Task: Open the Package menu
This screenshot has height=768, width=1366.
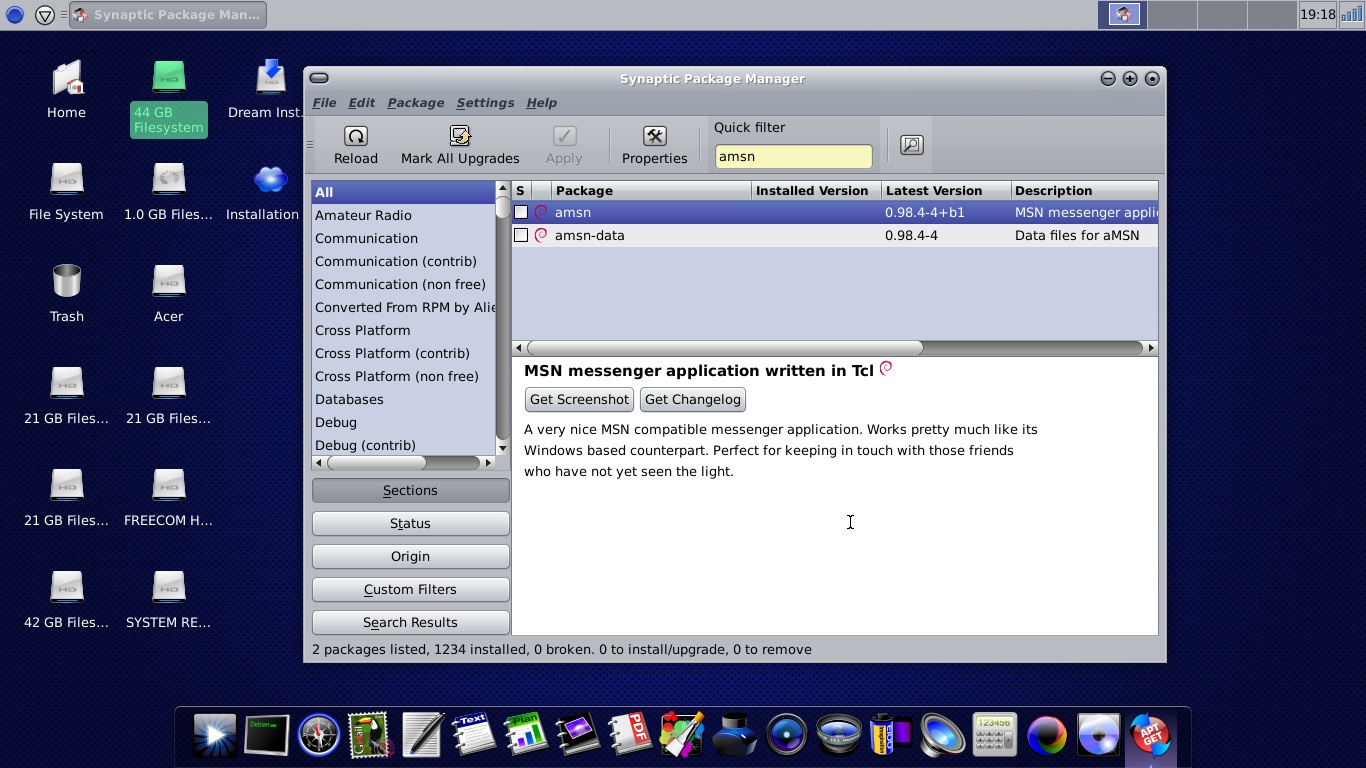Action: point(415,103)
